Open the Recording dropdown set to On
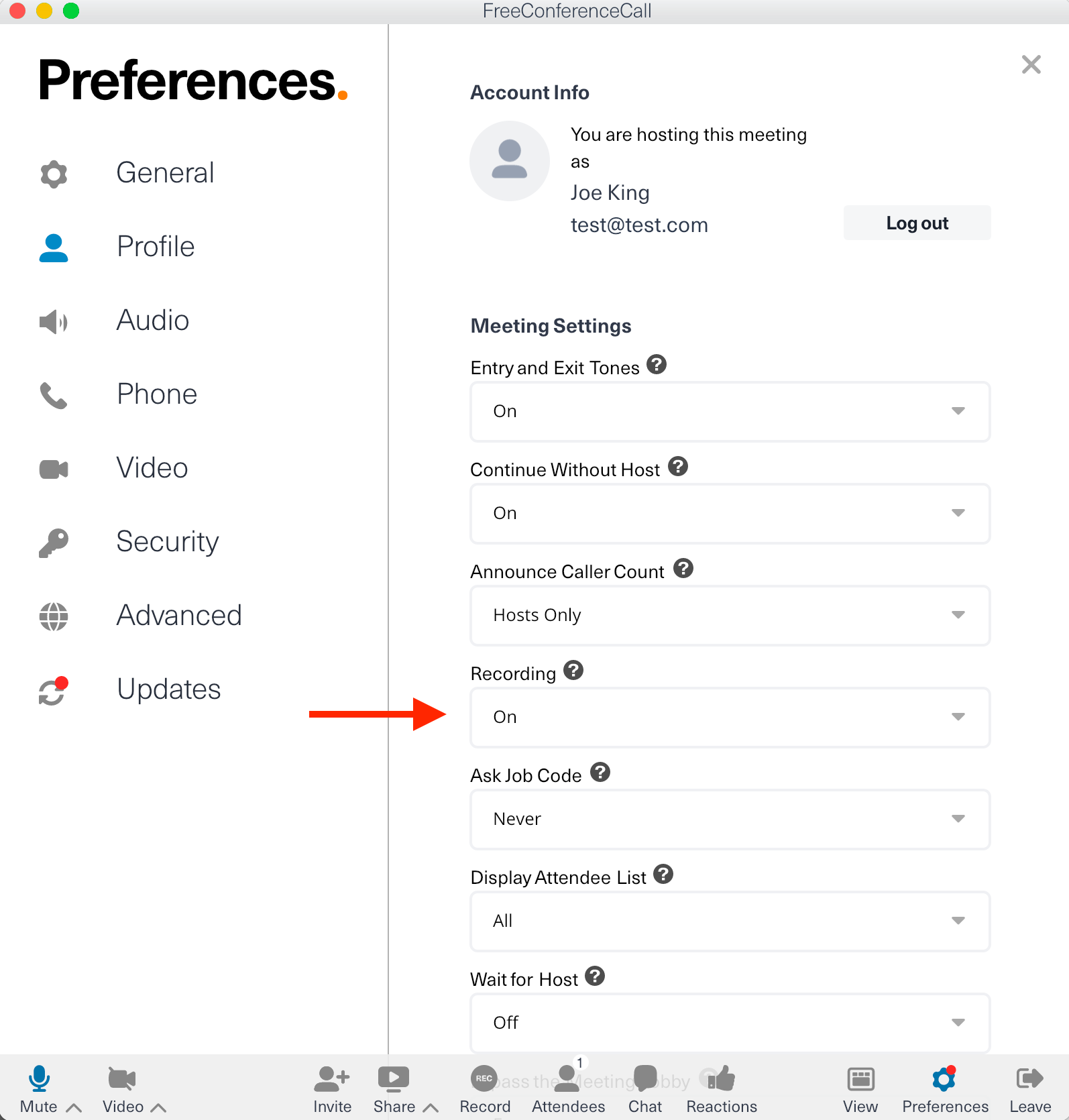 (x=730, y=718)
